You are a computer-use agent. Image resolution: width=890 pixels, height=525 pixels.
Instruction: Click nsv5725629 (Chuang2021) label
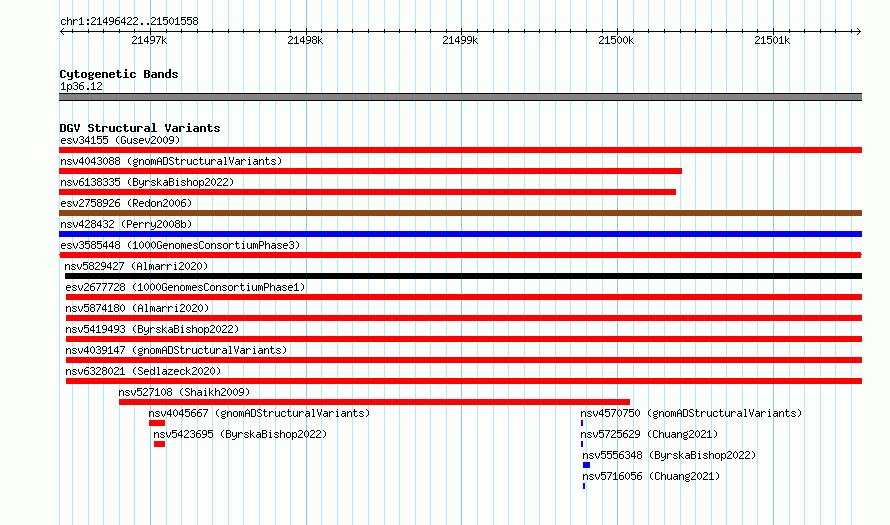[x=649, y=434]
